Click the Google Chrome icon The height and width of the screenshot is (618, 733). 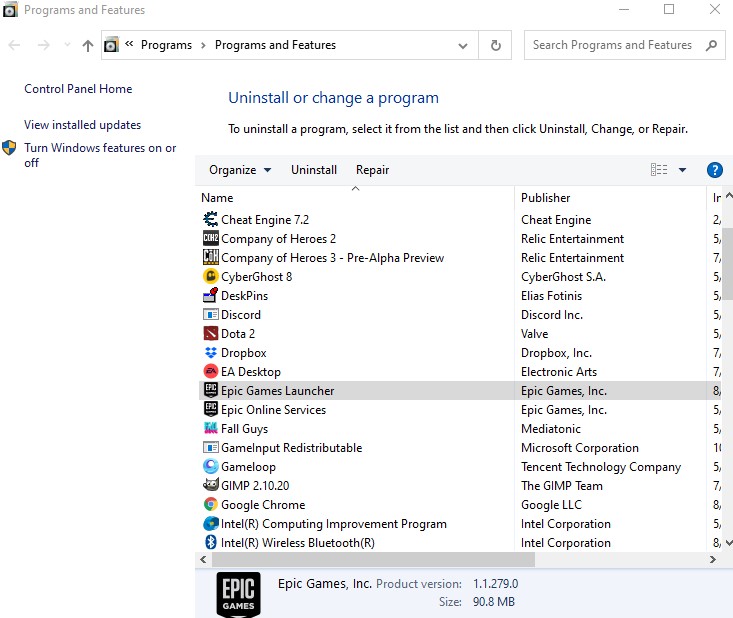pyautogui.click(x=210, y=504)
